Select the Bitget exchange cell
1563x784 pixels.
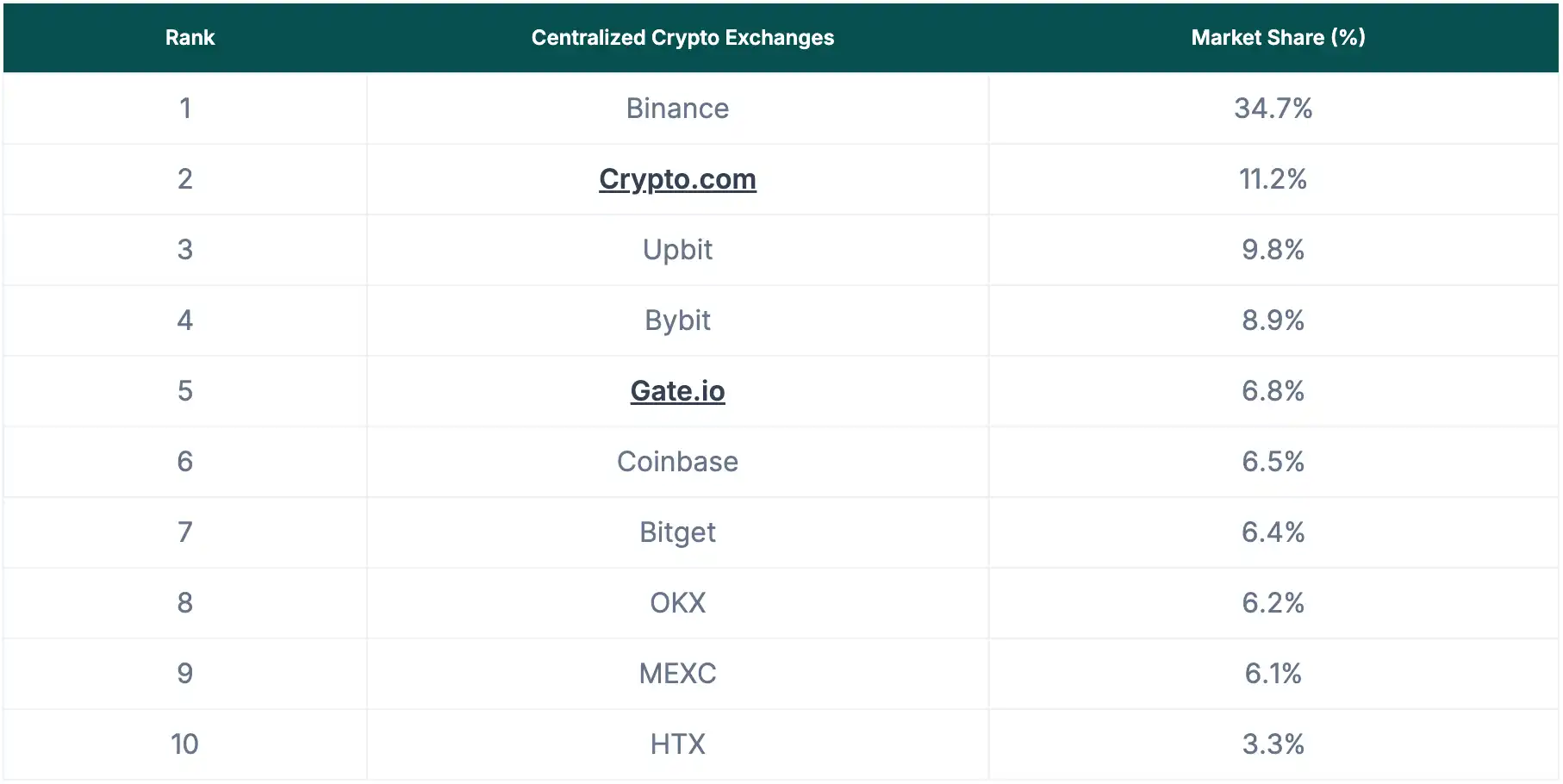pyautogui.click(x=677, y=532)
